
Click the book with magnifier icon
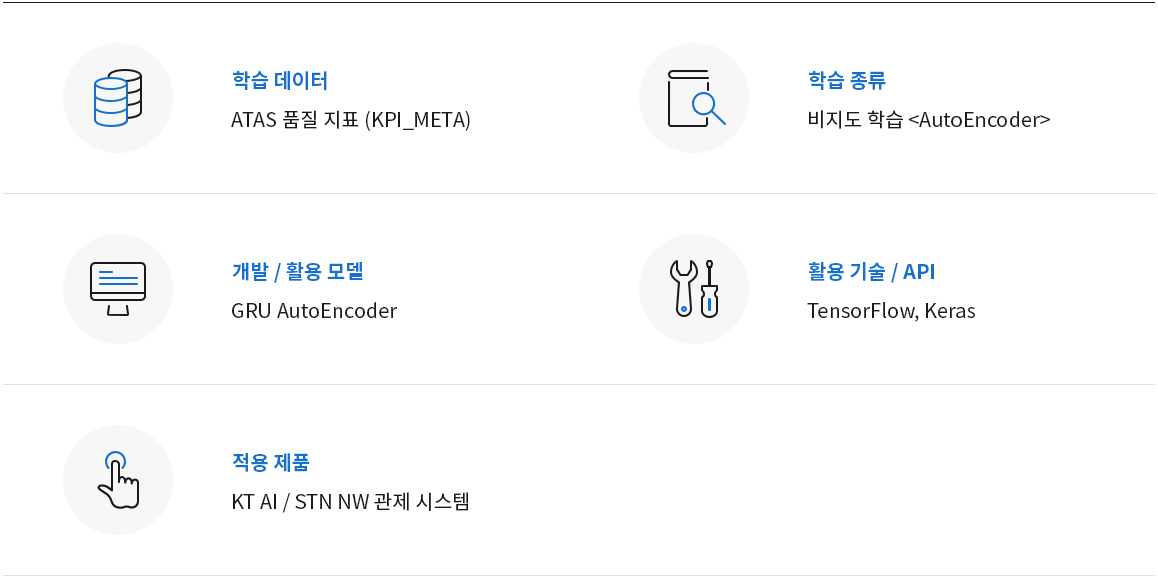[x=696, y=98]
